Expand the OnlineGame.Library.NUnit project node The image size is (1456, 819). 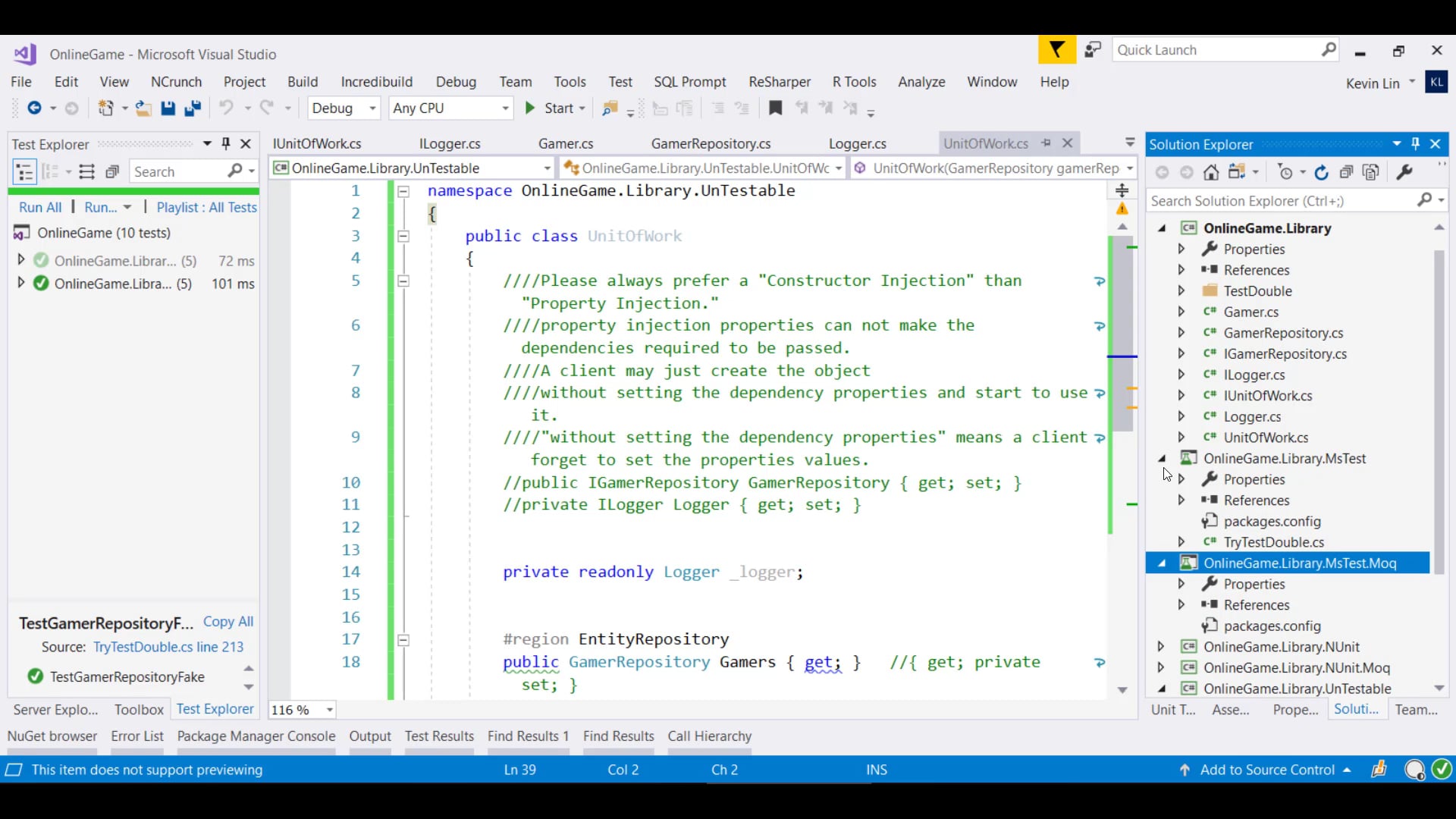(x=1160, y=647)
